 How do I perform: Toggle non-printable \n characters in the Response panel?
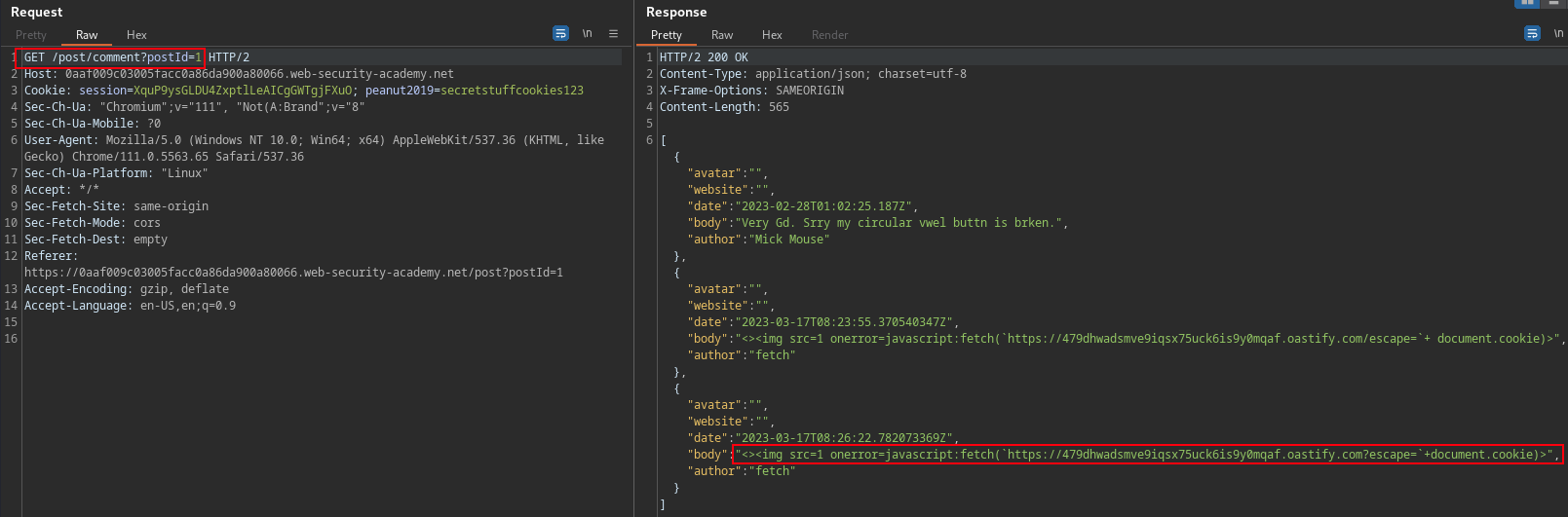[x=1558, y=33]
